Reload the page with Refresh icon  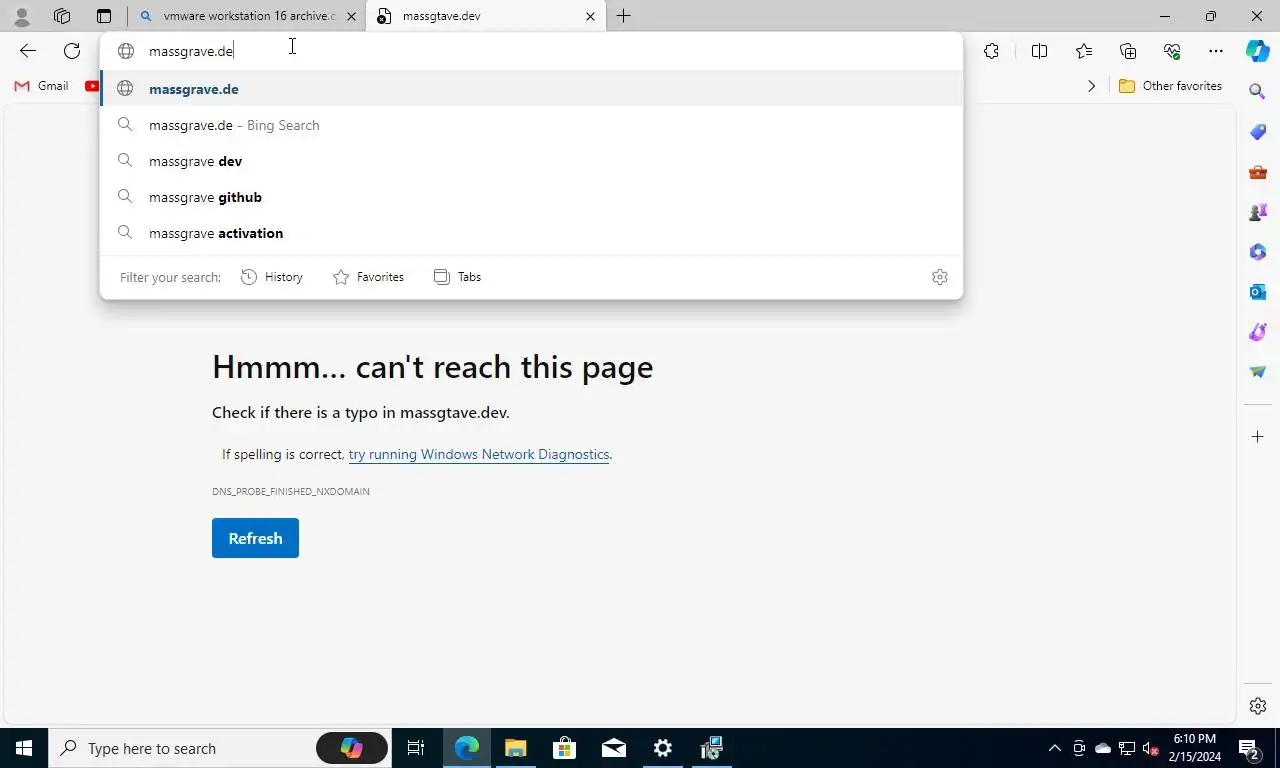pyautogui.click(x=72, y=51)
